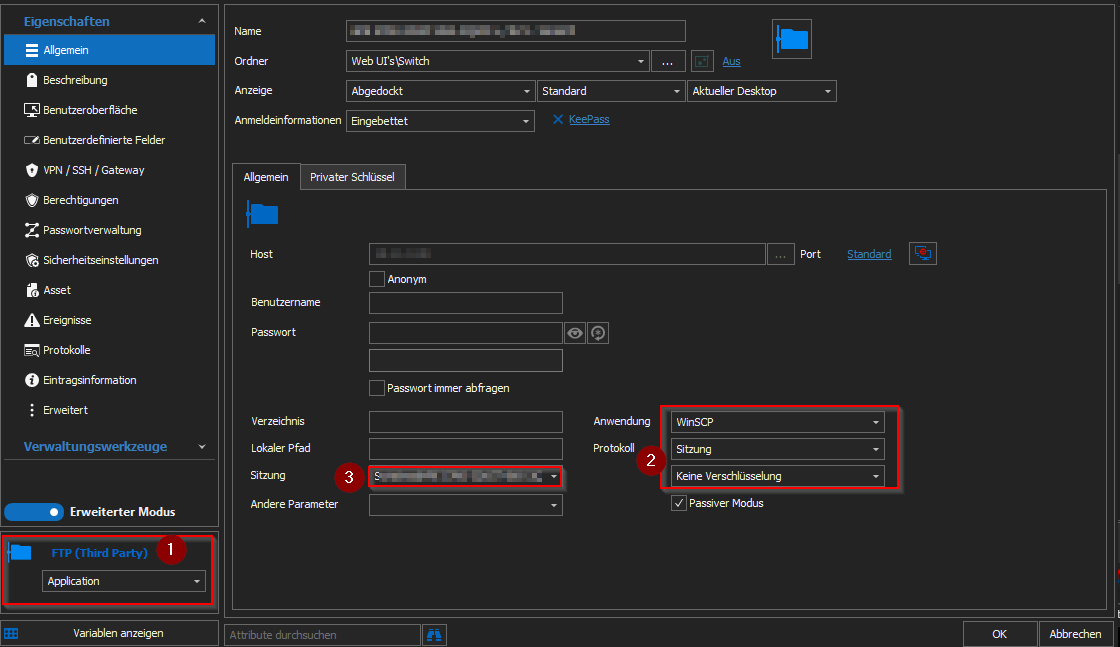
Task: Click the Abbrechen button
Action: pos(1075,634)
